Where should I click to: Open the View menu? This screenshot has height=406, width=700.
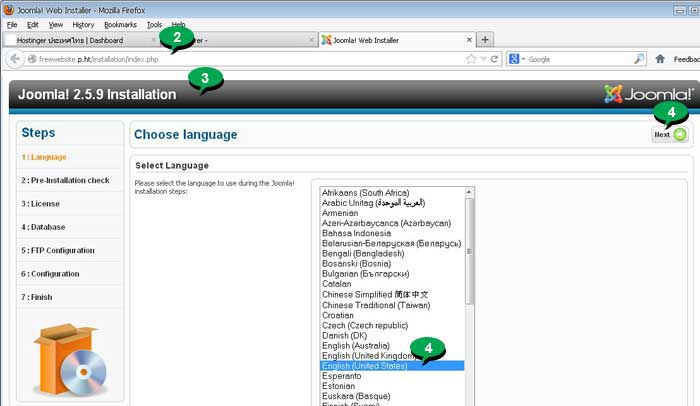(x=56, y=25)
